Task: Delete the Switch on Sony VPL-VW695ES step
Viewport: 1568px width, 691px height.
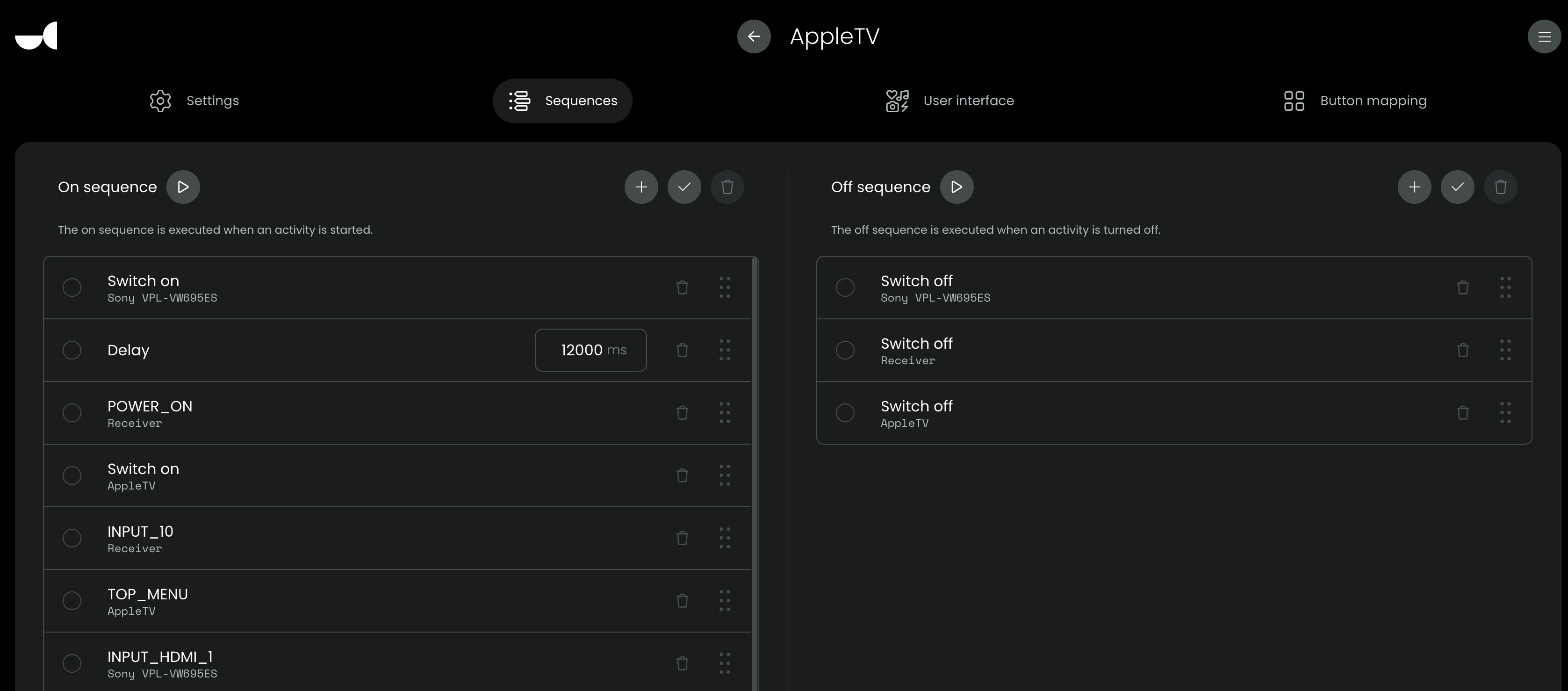Action: pyautogui.click(x=683, y=288)
